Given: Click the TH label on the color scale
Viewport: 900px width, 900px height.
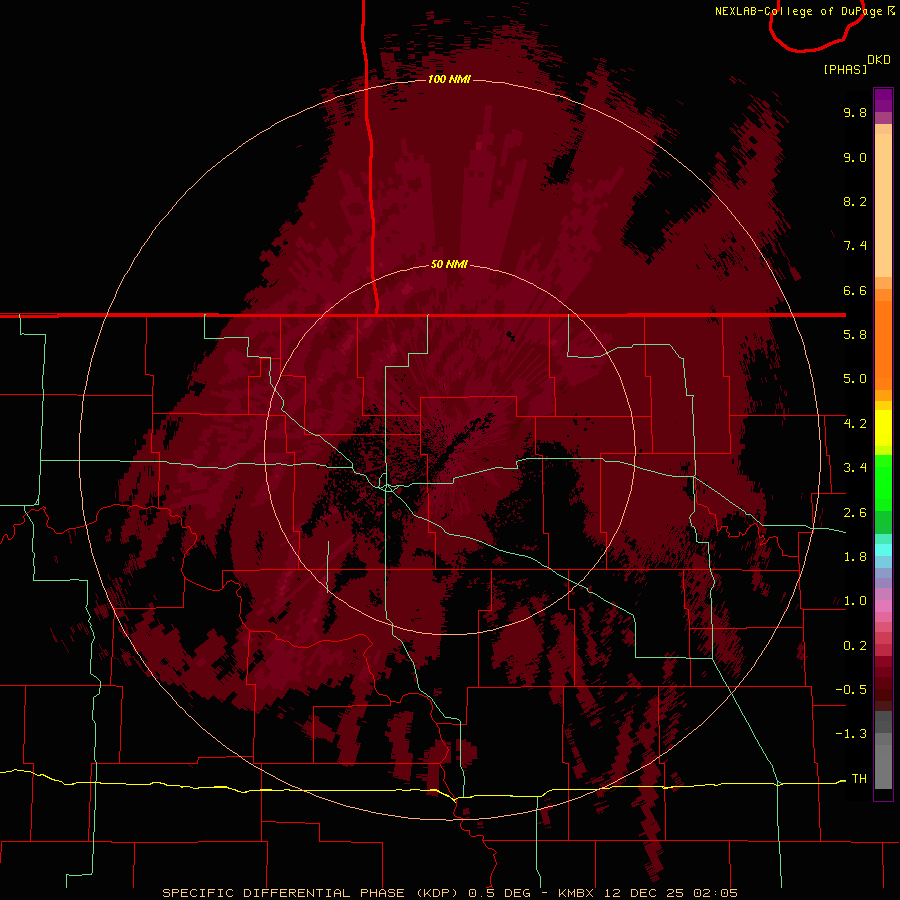Looking at the screenshot, I should click(859, 779).
